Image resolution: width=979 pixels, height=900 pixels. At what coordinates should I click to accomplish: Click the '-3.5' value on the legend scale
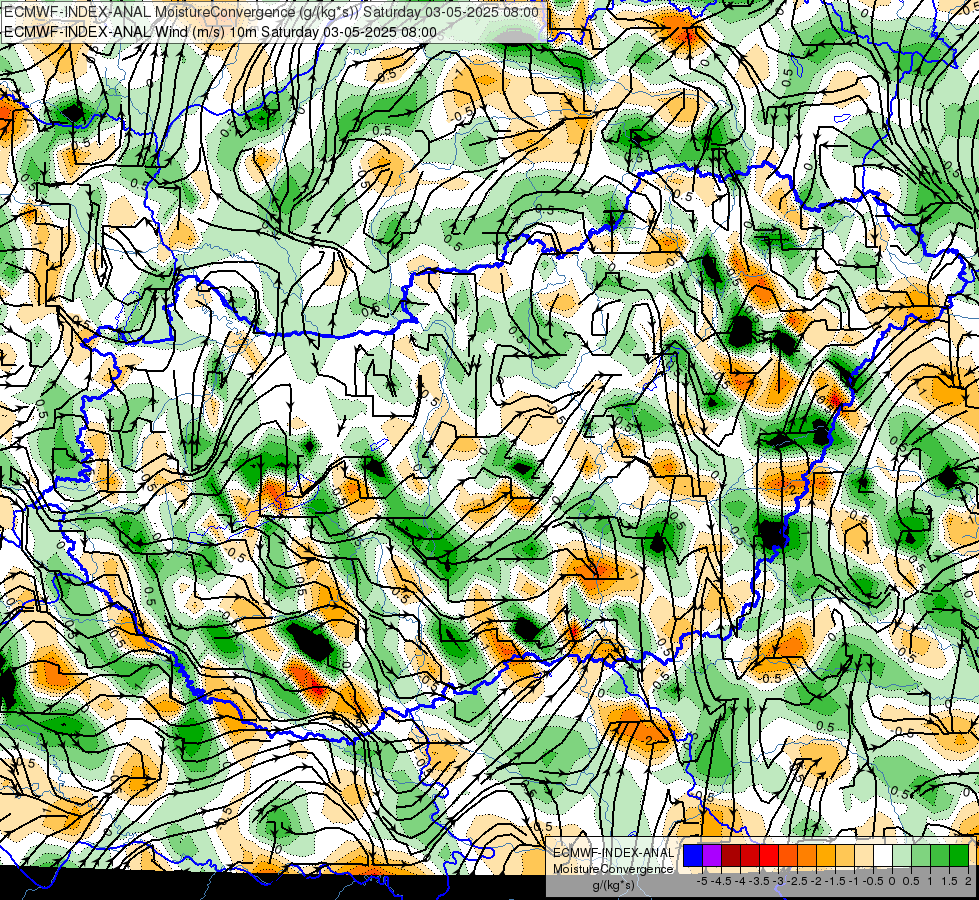(759, 881)
